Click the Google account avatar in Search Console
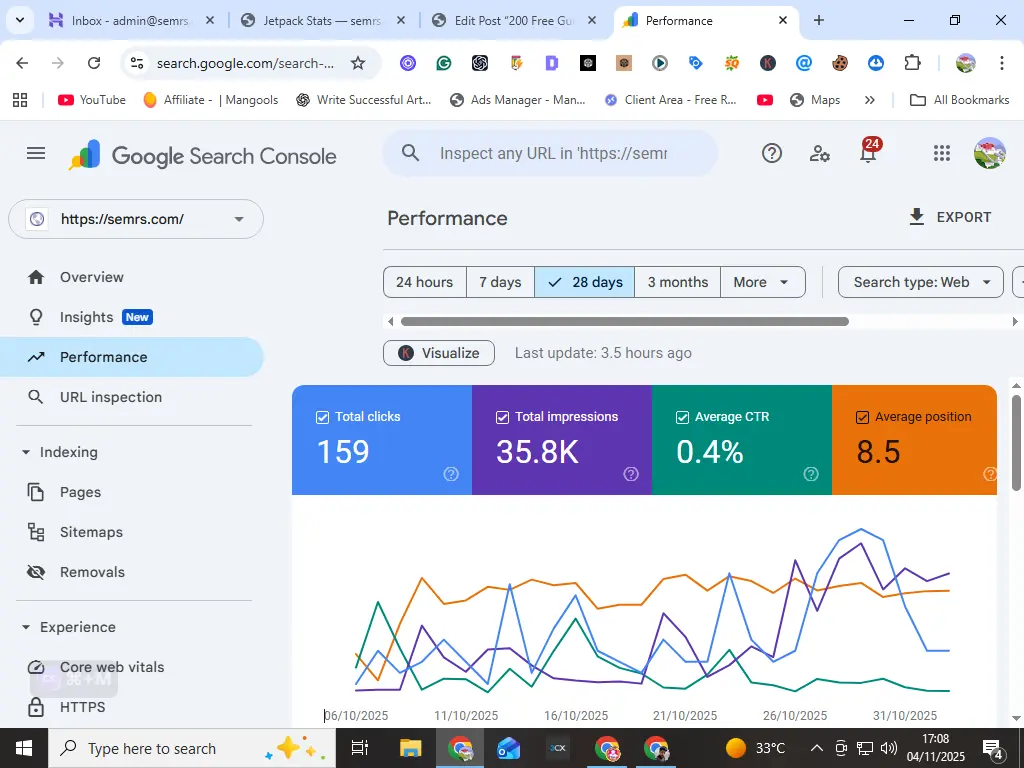The height and width of the screenshot is (768, 1024). click(989, 153)
